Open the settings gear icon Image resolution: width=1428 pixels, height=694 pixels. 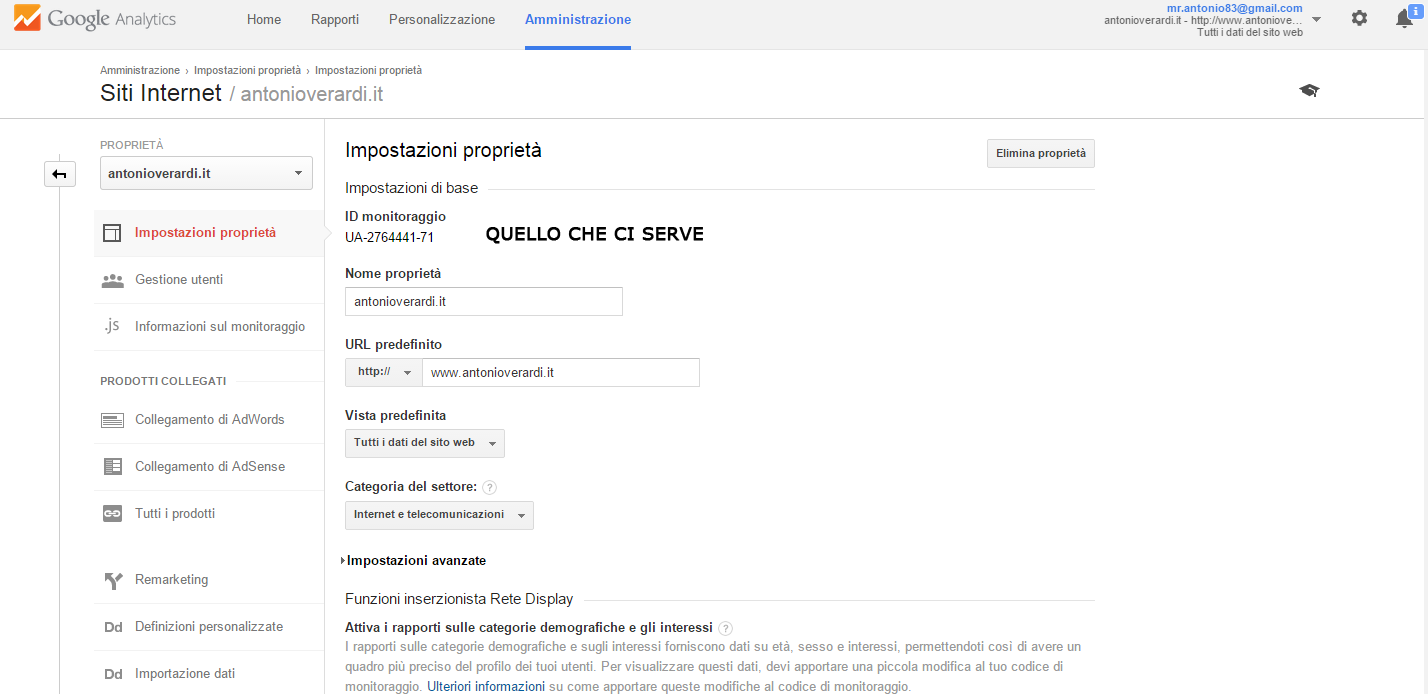click(1359, 18)
